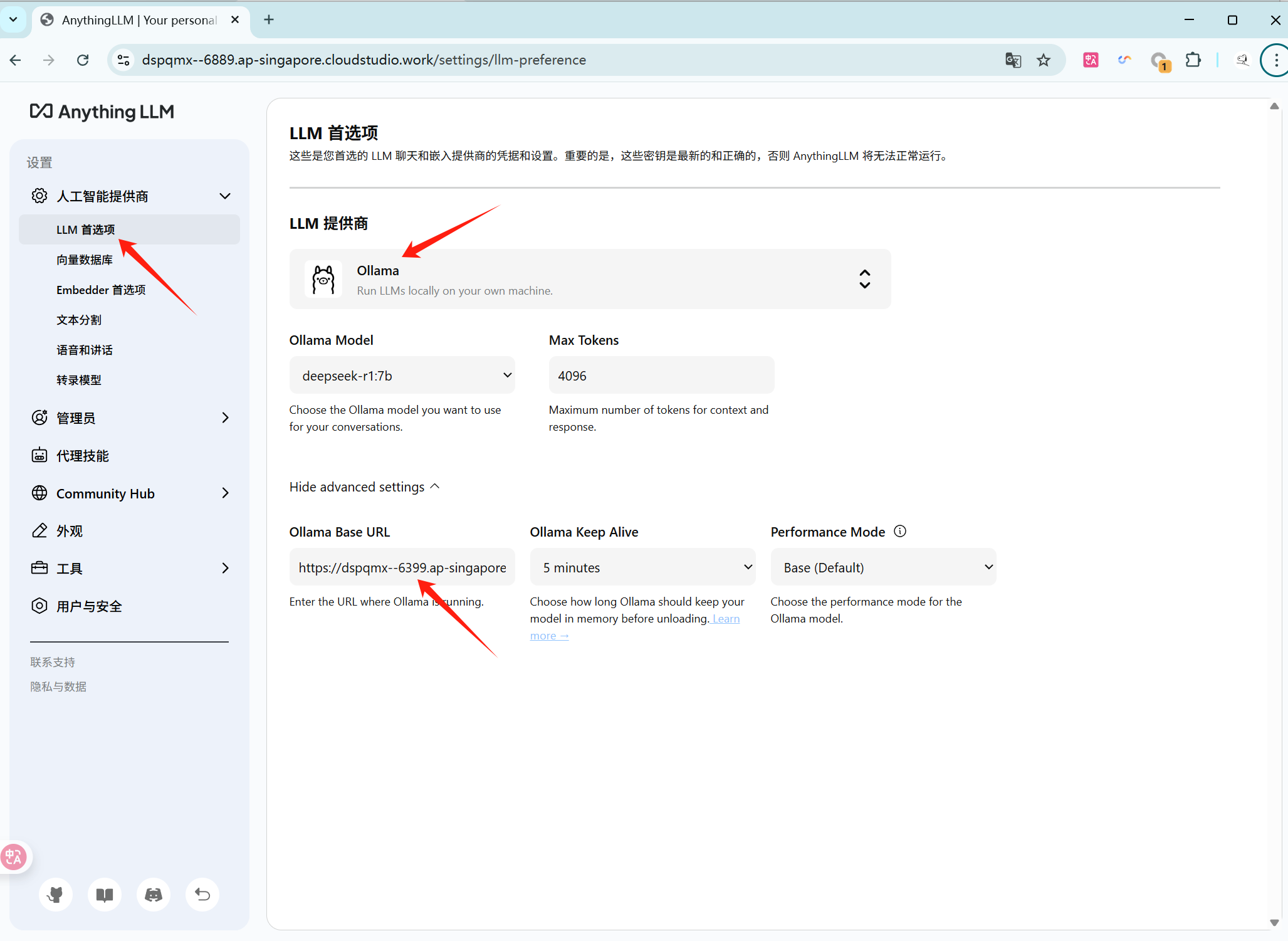Open 转录模型 settings
Screen dimensions: 1288x941
pyautogui.click(x=79, y=380)
